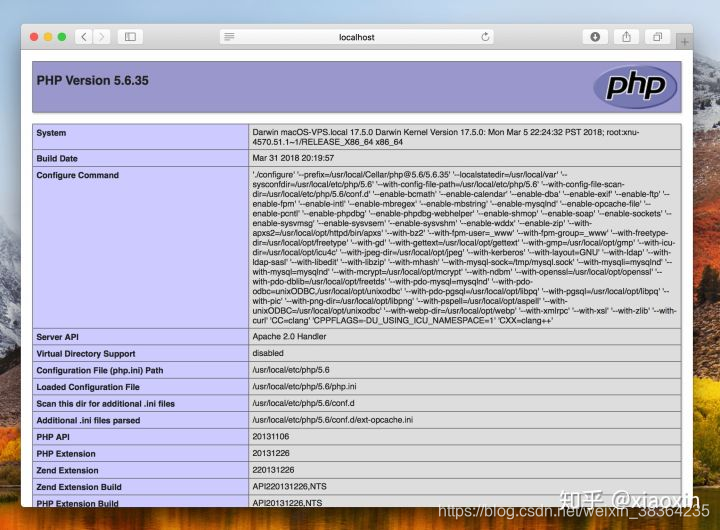Click the API220131226,NTS value
Screen dimensions: 720x530
(x=289, y=486)
